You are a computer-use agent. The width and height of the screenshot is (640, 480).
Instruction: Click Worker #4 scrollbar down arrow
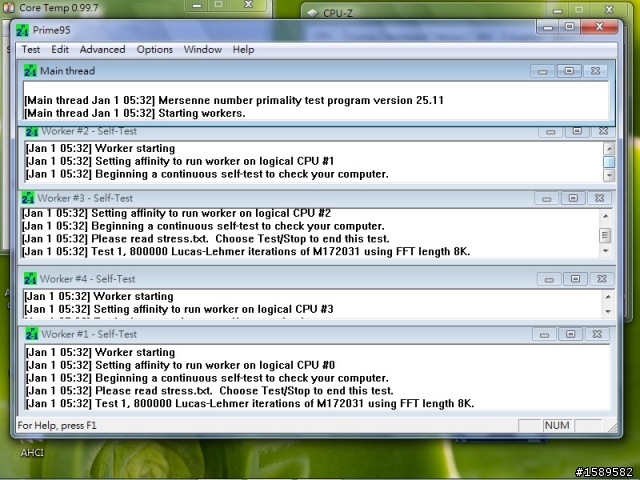[x=608, y=311]
